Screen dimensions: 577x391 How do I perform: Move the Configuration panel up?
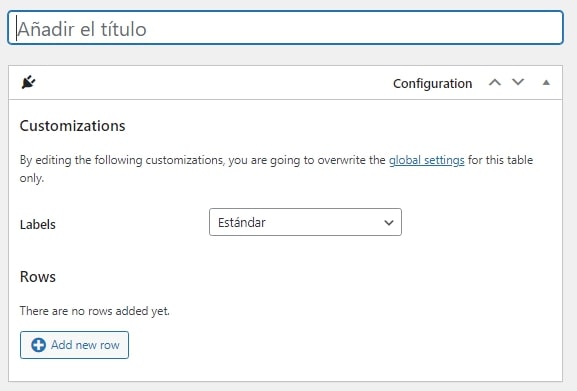pos(495,82)
